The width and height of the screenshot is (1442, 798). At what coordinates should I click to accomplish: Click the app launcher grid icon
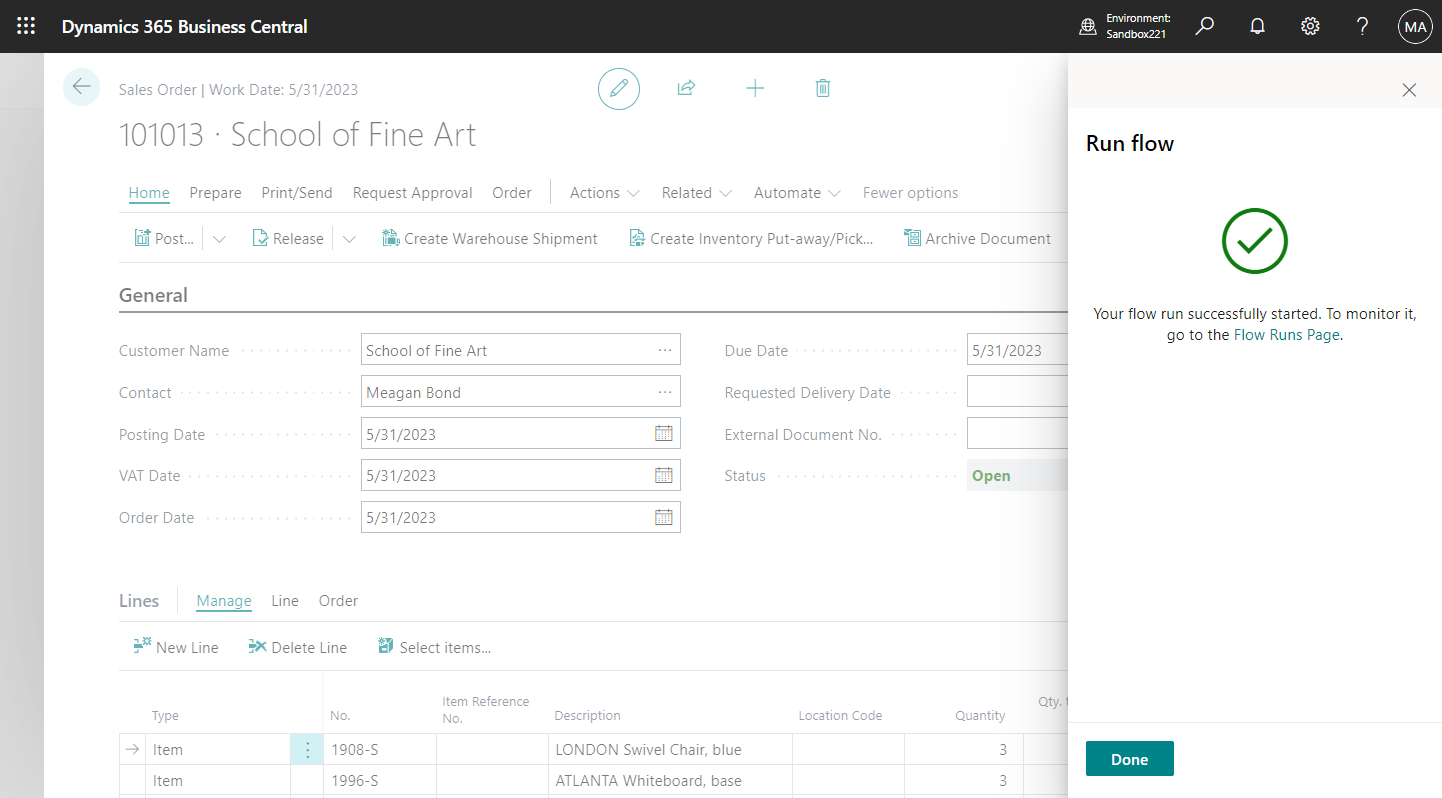26,26
